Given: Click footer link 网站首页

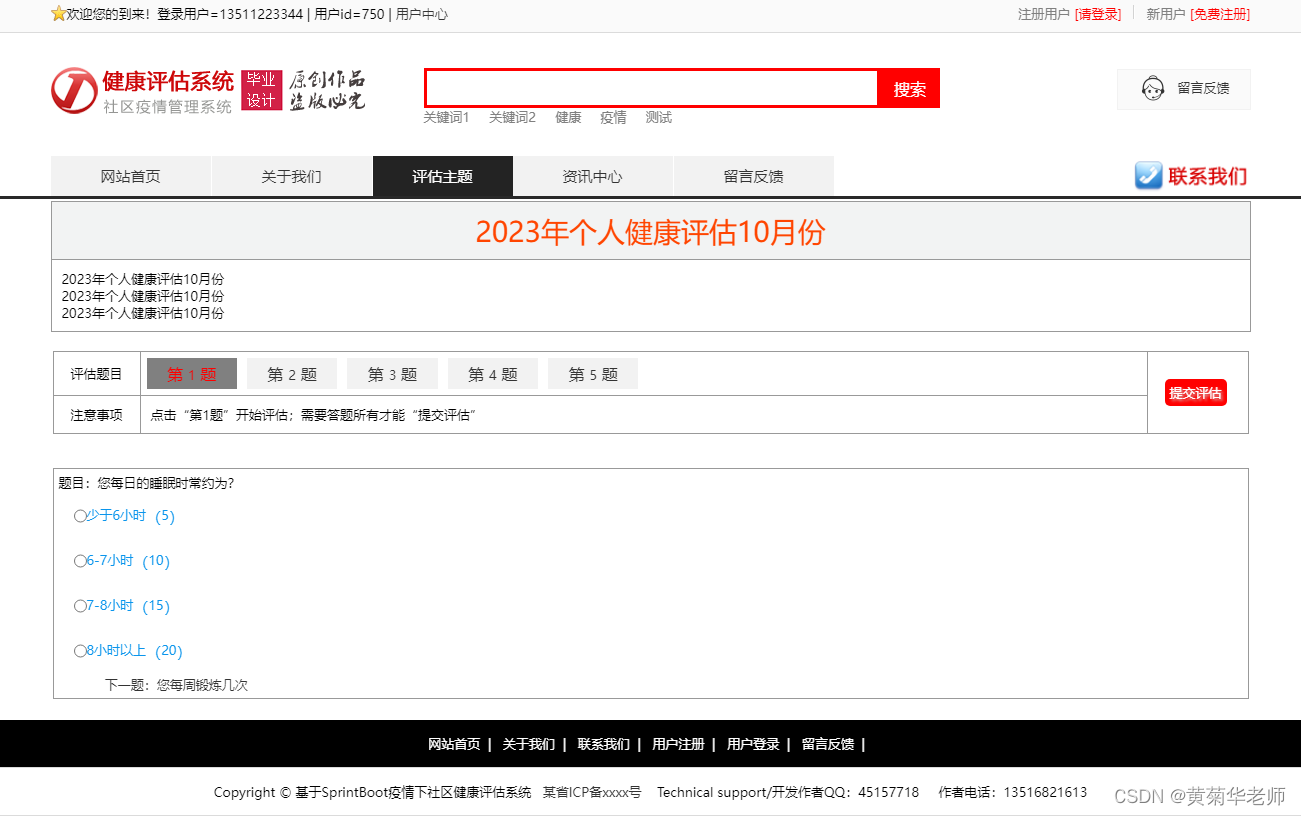Looking at the screenshot, I should (x=454, y=744).
